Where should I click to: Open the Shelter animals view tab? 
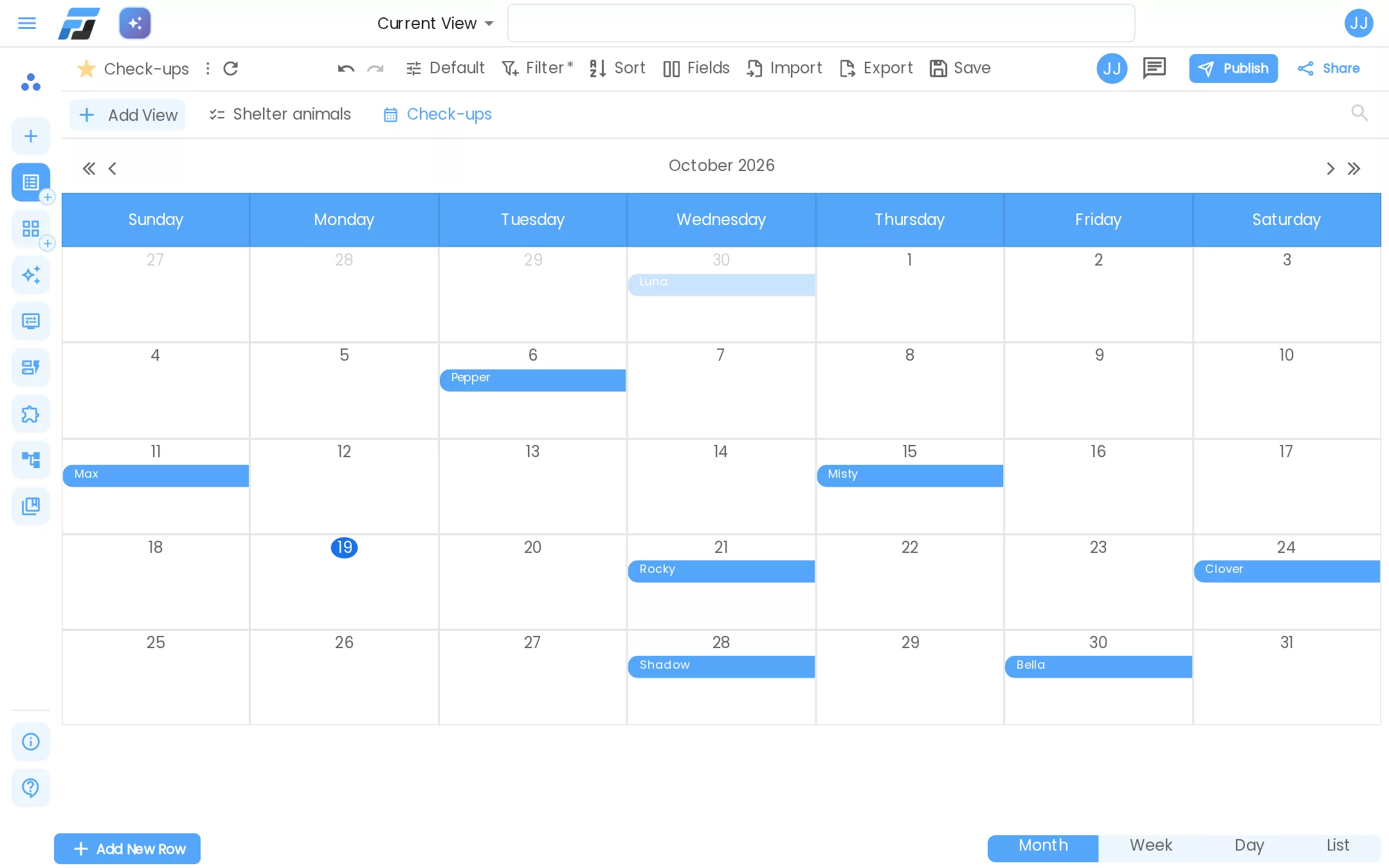[280, 114]
